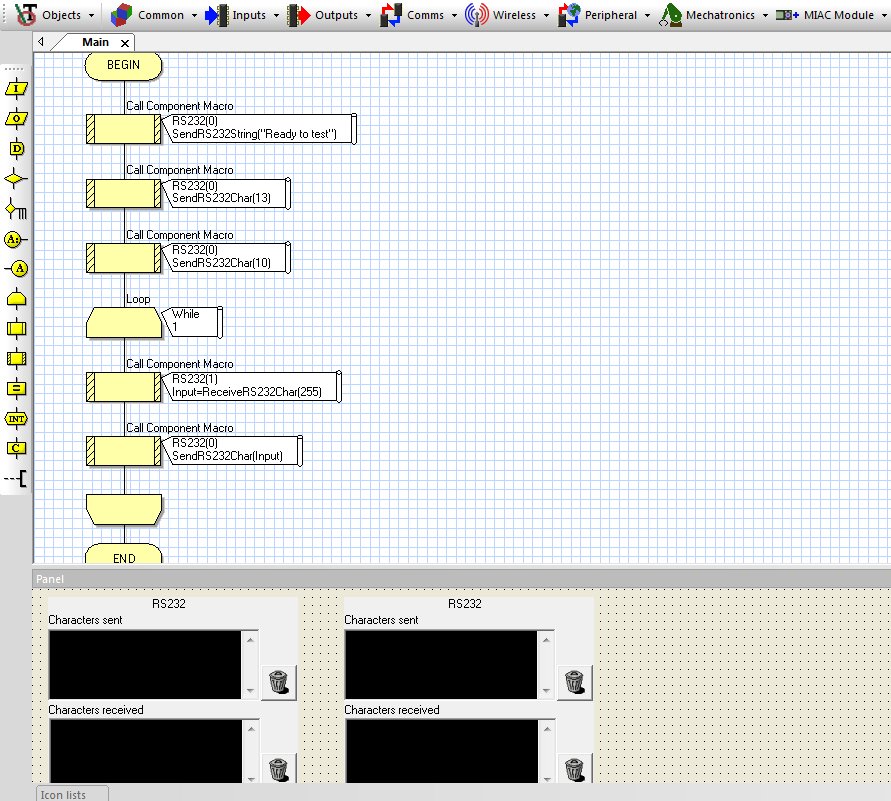This screenshot has width=891, height=801.
Task: Open the Objects component menu
Action: pos(55,15)
